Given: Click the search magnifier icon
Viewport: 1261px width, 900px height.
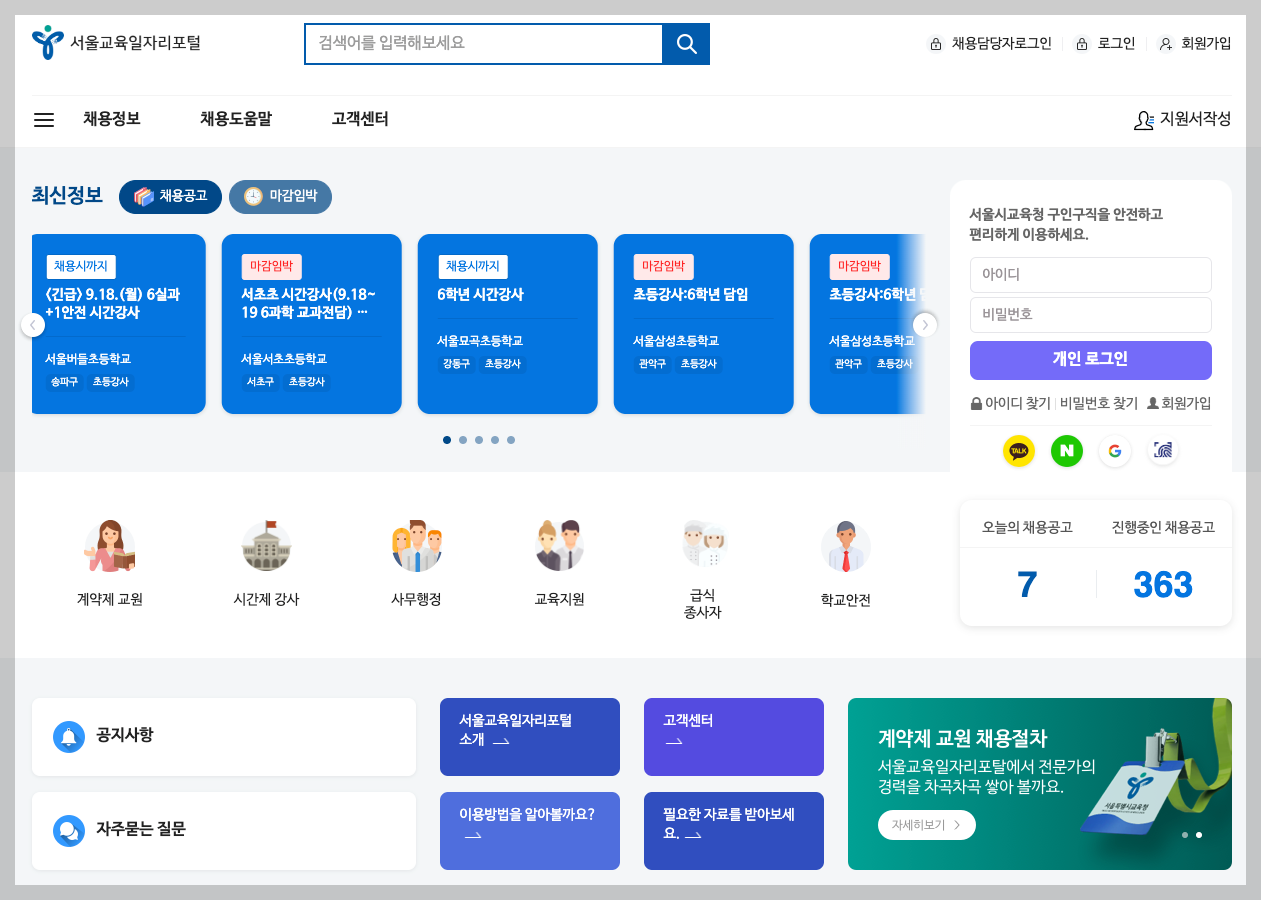Looking at the screenshot, I should (686, 43).
